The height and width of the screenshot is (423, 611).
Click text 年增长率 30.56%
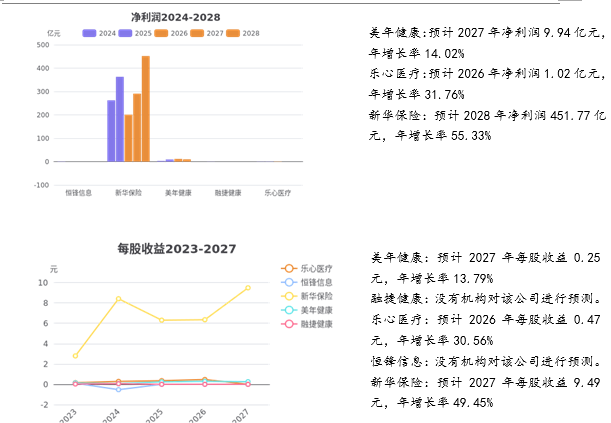click(445, 341)
